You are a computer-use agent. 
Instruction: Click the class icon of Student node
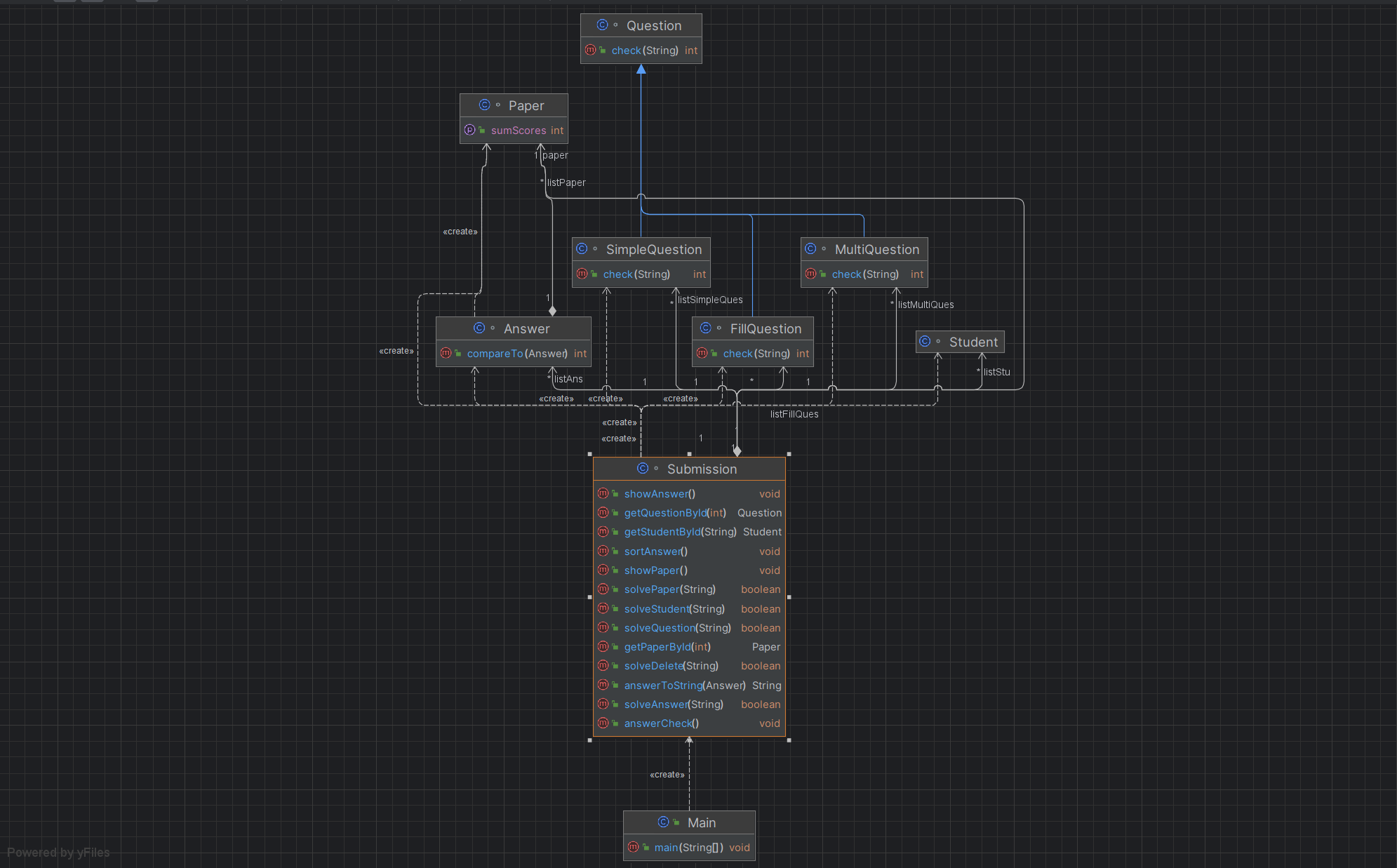coord(925,342)
